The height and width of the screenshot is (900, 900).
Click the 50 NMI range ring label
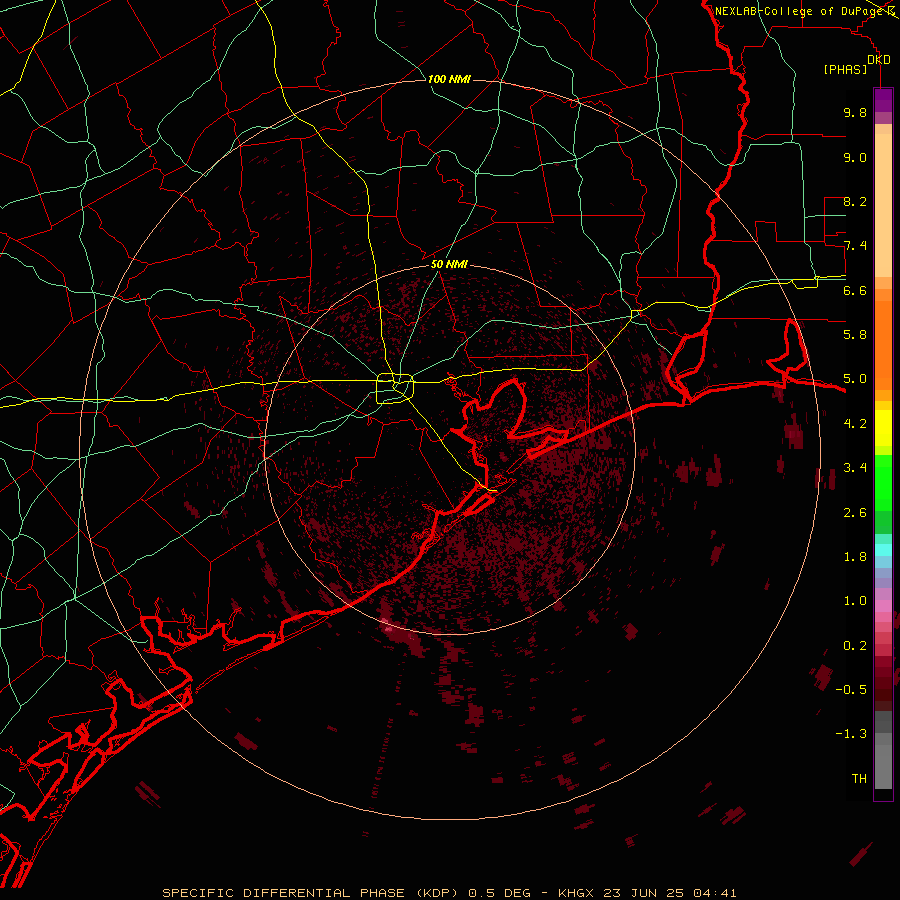(449, 265)
